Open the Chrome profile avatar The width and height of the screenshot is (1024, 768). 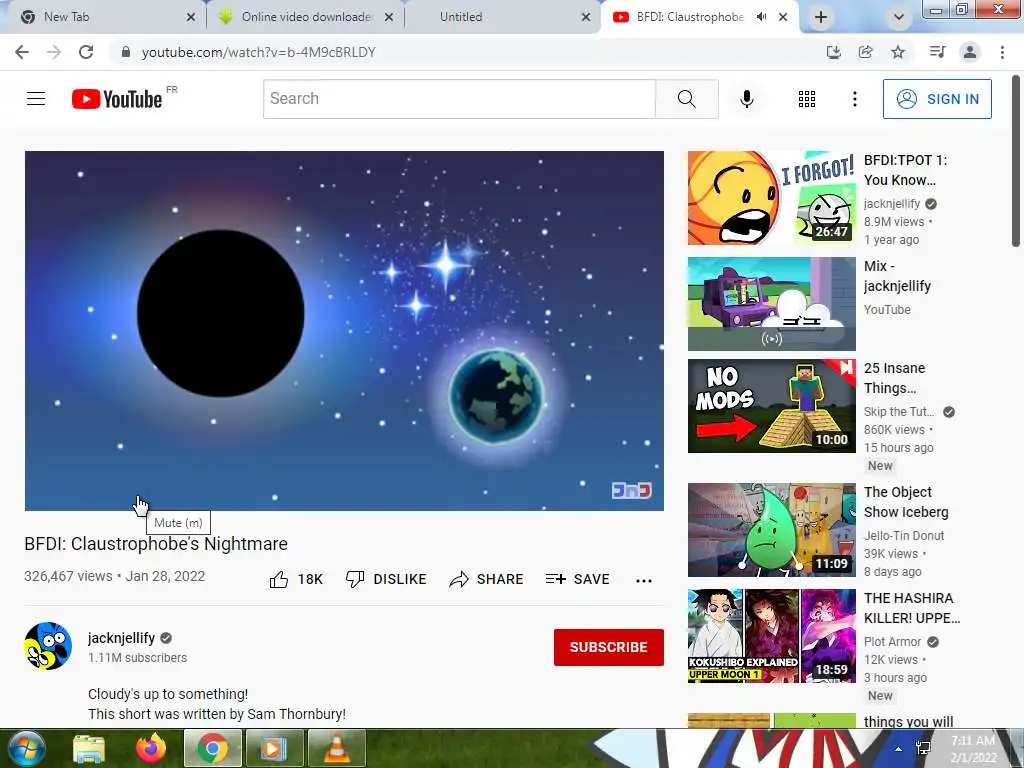point(970,52)
